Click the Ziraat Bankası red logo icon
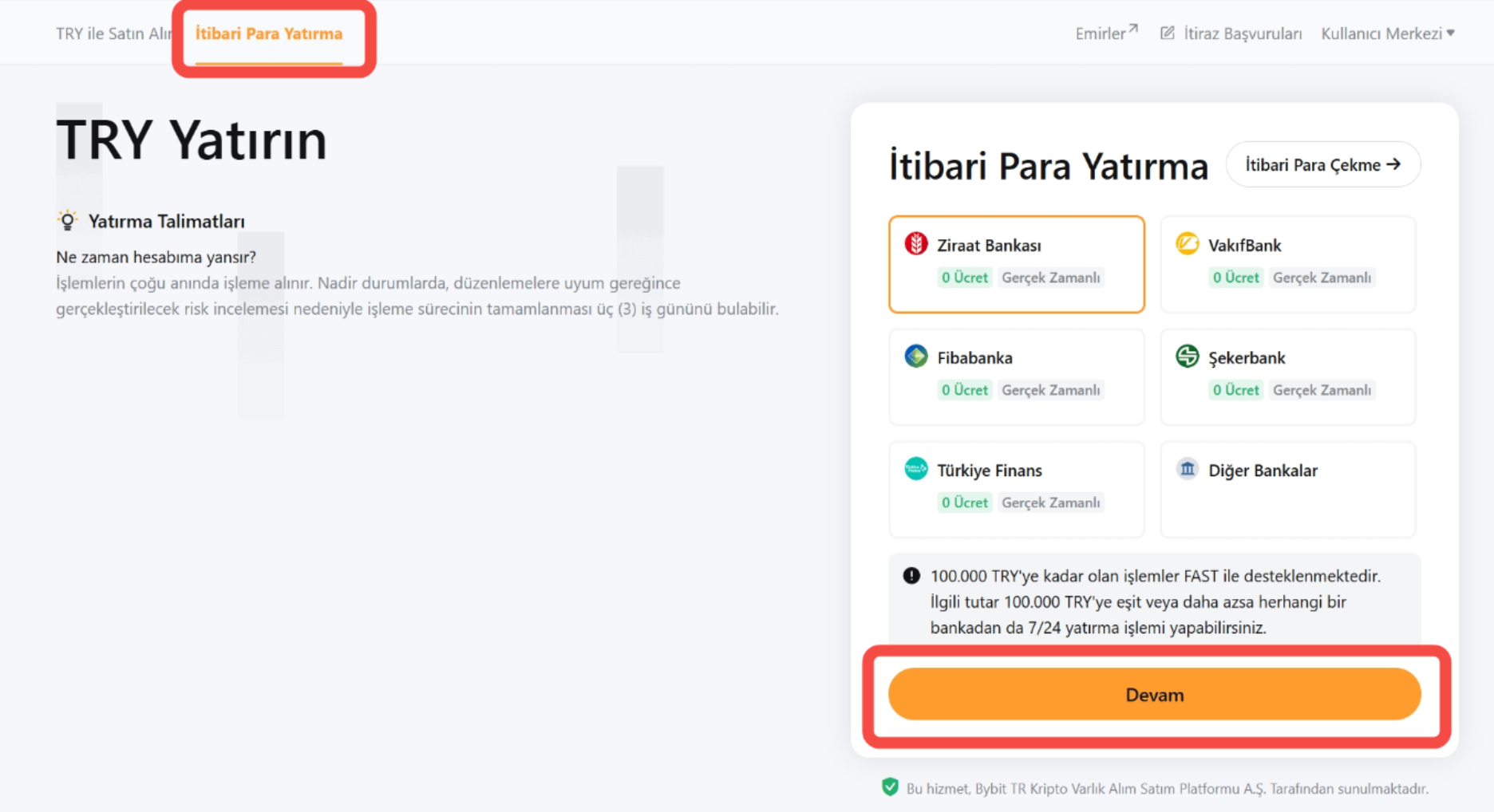The width and height of the screenshot is (1494, 812). click(x=915, y=243)
